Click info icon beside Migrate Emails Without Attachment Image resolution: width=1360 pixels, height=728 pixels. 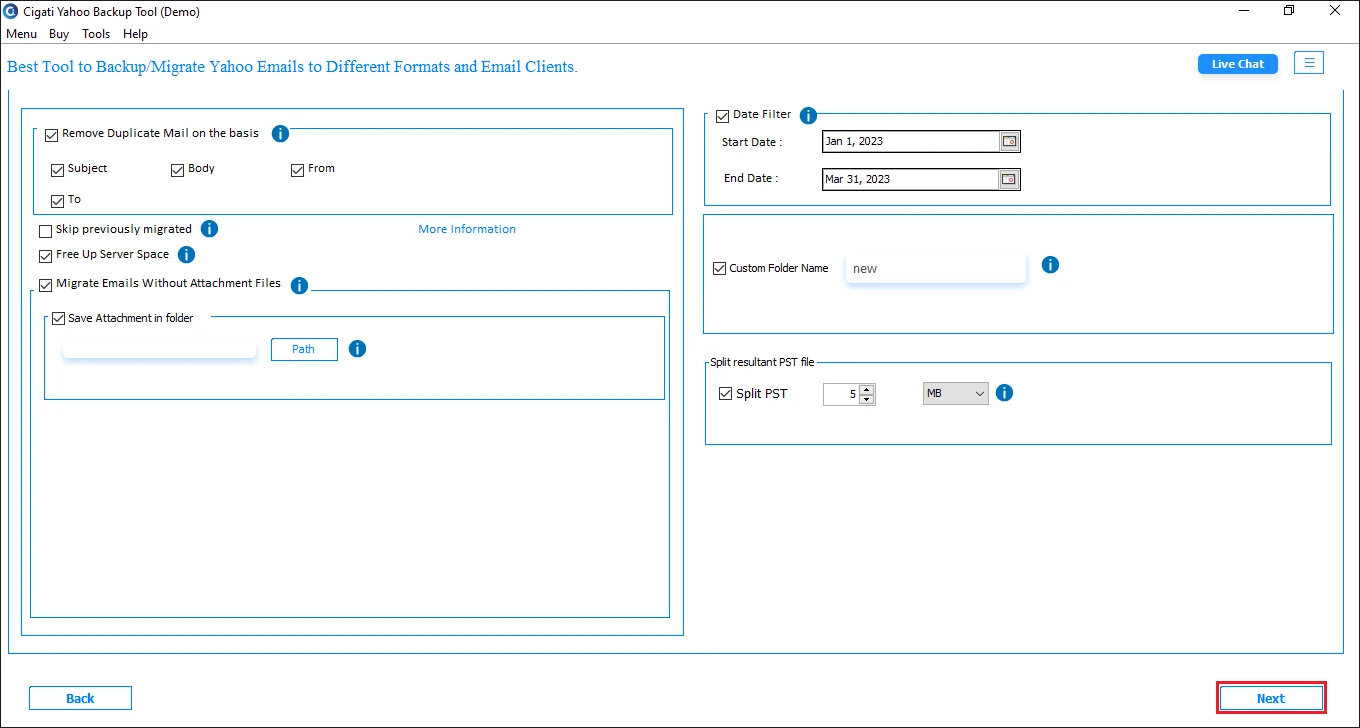[x=299, y=285]
